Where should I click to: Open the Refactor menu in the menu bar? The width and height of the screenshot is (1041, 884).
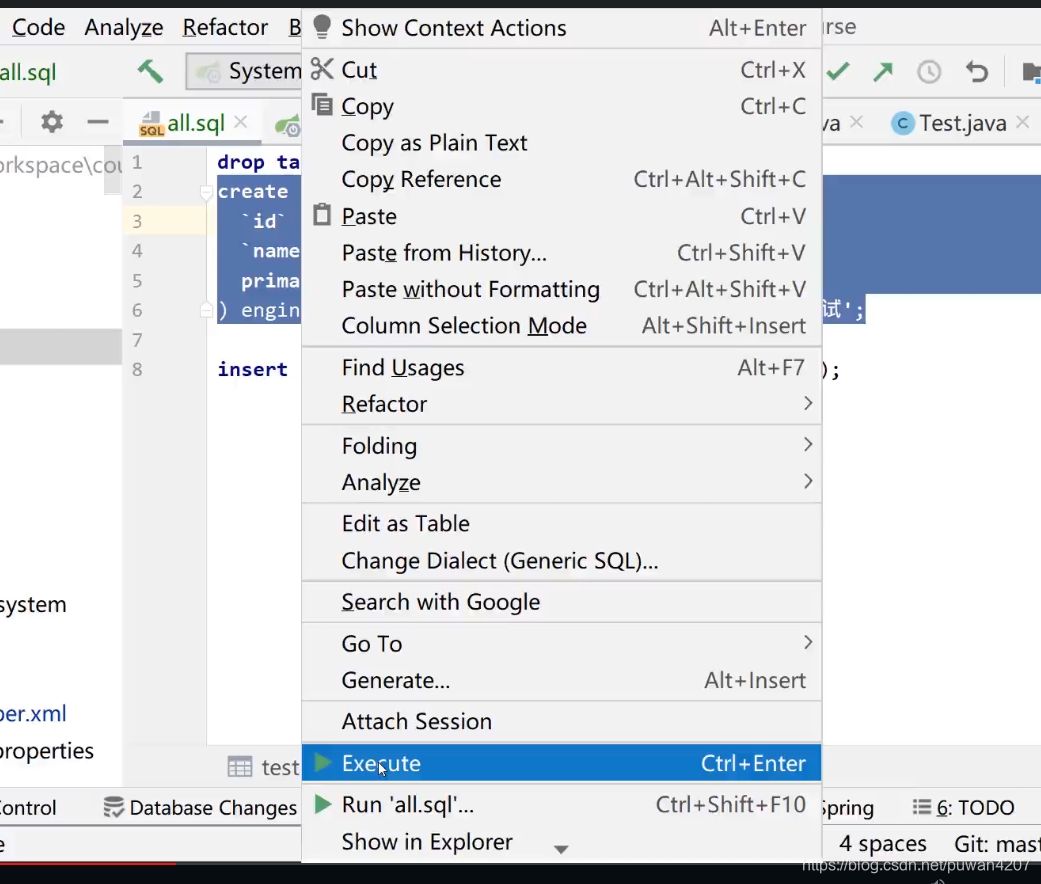point(225,27)
